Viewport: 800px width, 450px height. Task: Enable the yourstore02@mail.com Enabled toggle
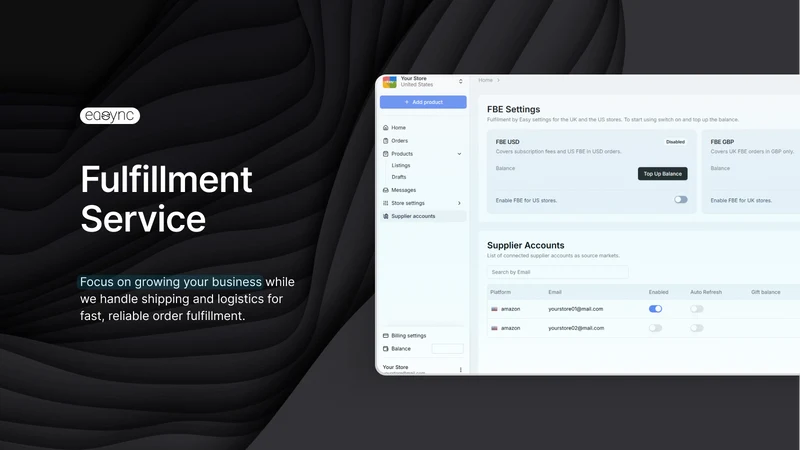[x=656, y=328]
